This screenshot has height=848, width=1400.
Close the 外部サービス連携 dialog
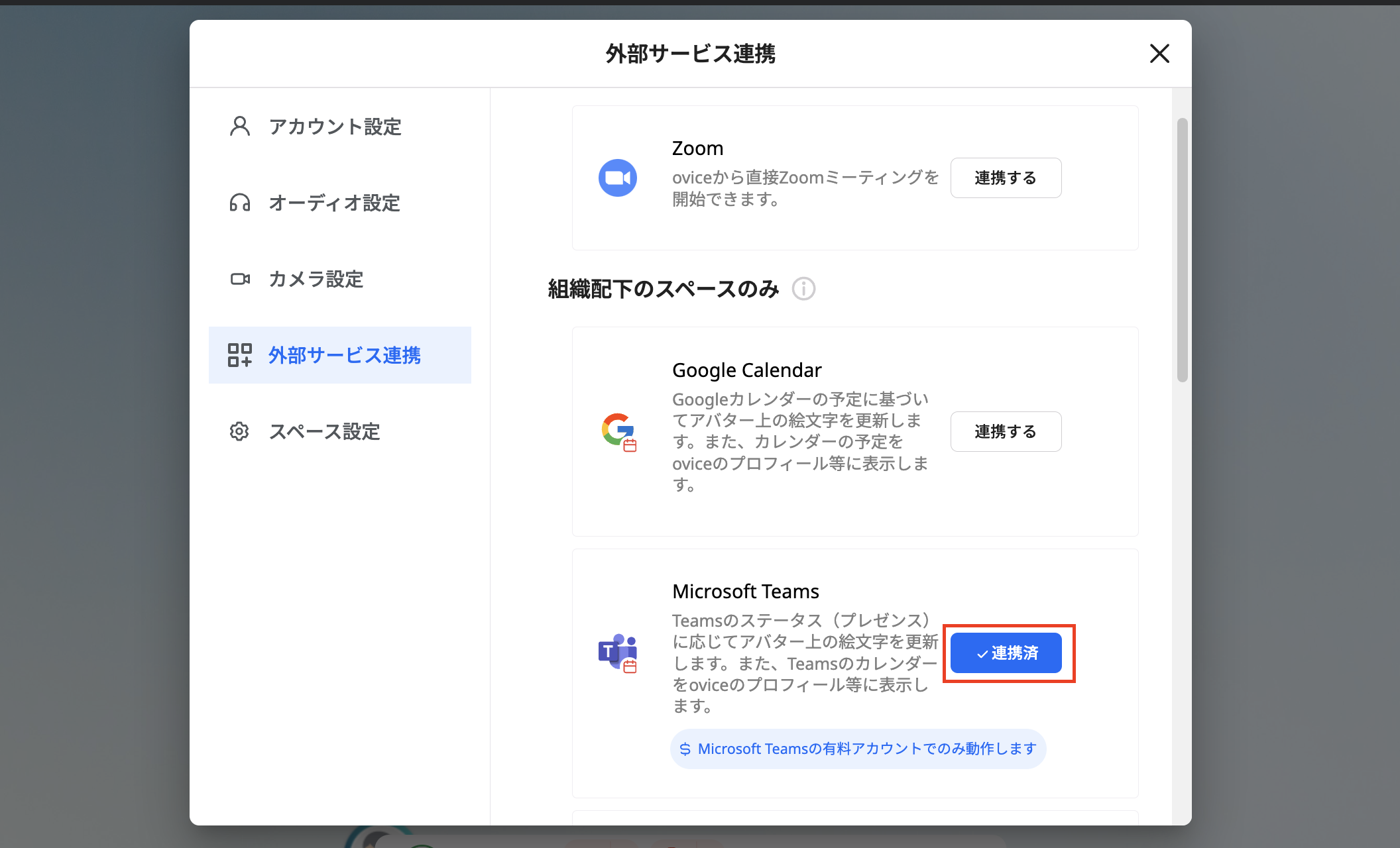[x=1159, y=54]
